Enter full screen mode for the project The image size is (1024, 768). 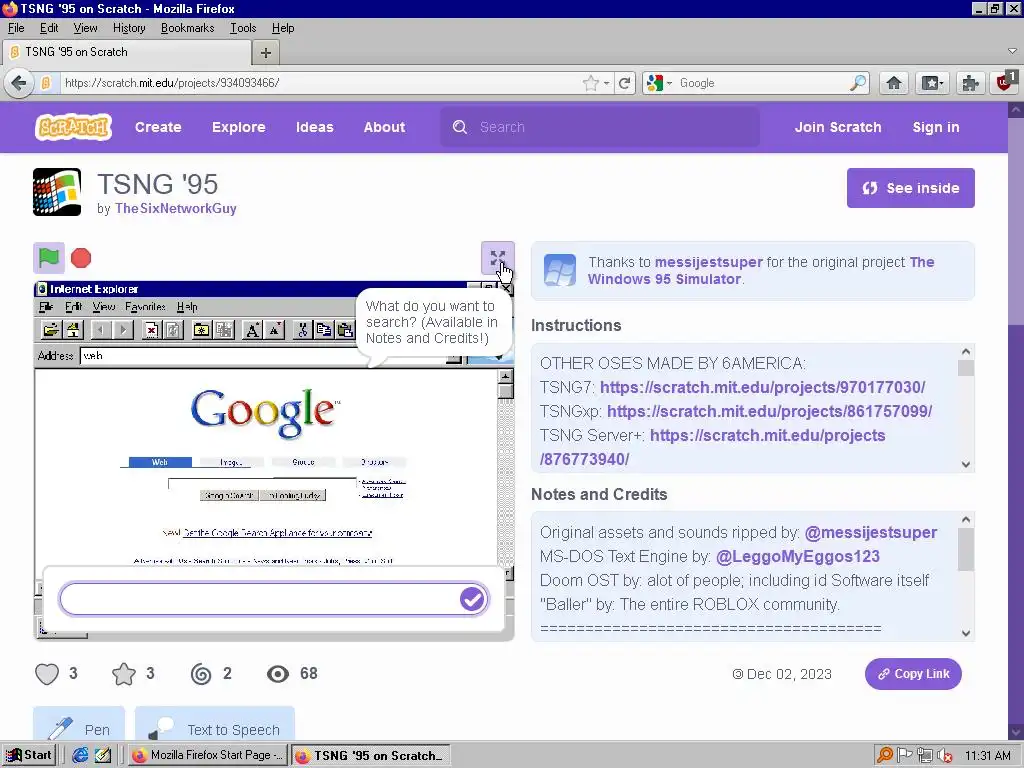pyautogui.click(x=498, y=258)
